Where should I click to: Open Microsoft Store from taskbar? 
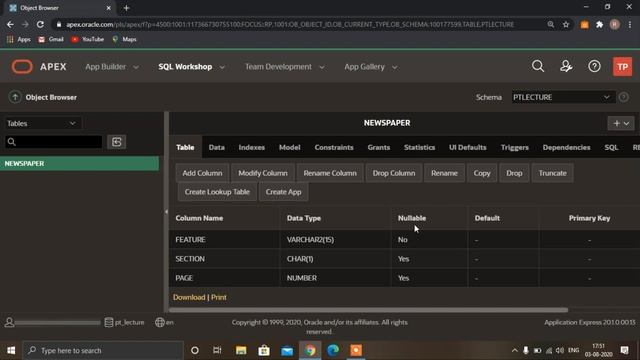coord(264,350)
